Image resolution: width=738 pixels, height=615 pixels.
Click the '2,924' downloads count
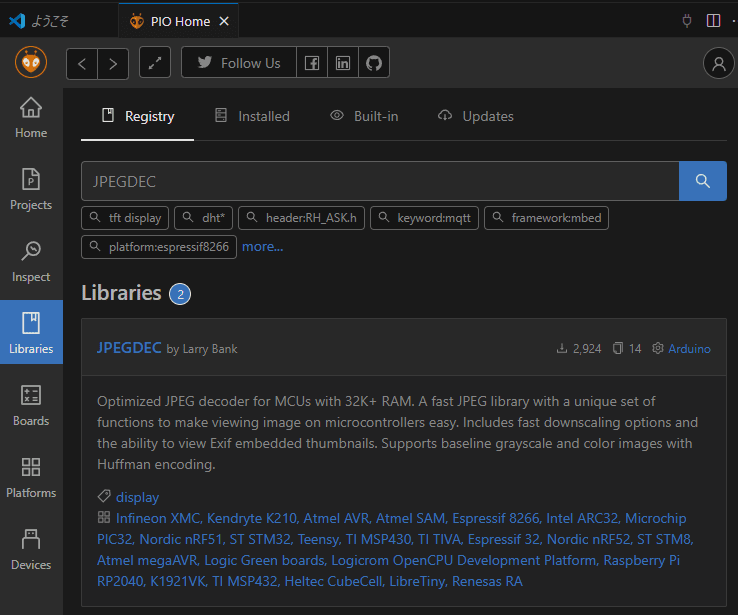pos(579,349)
